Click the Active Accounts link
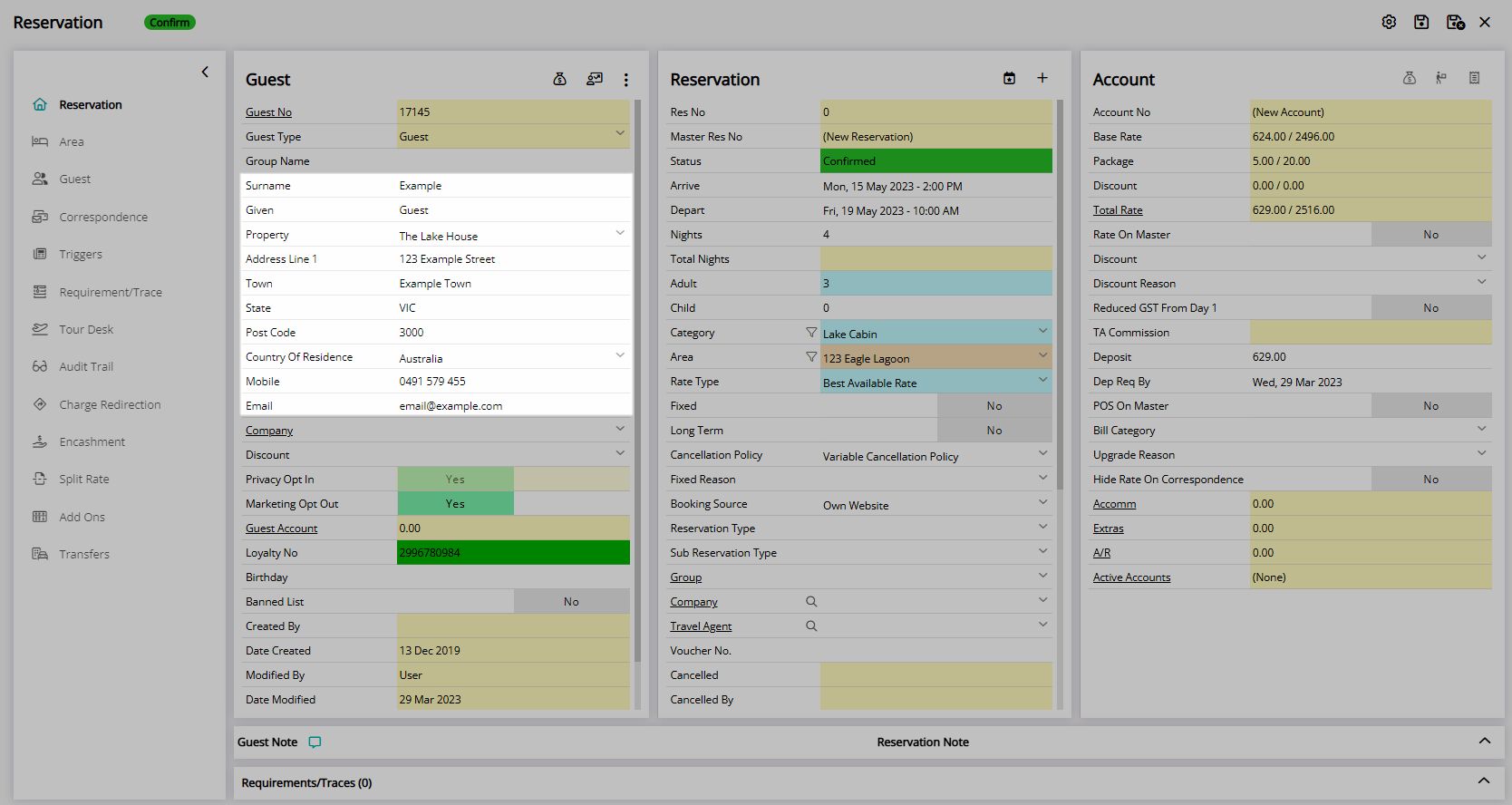This screenshot has width=1512, height=805. point(1131,577)
